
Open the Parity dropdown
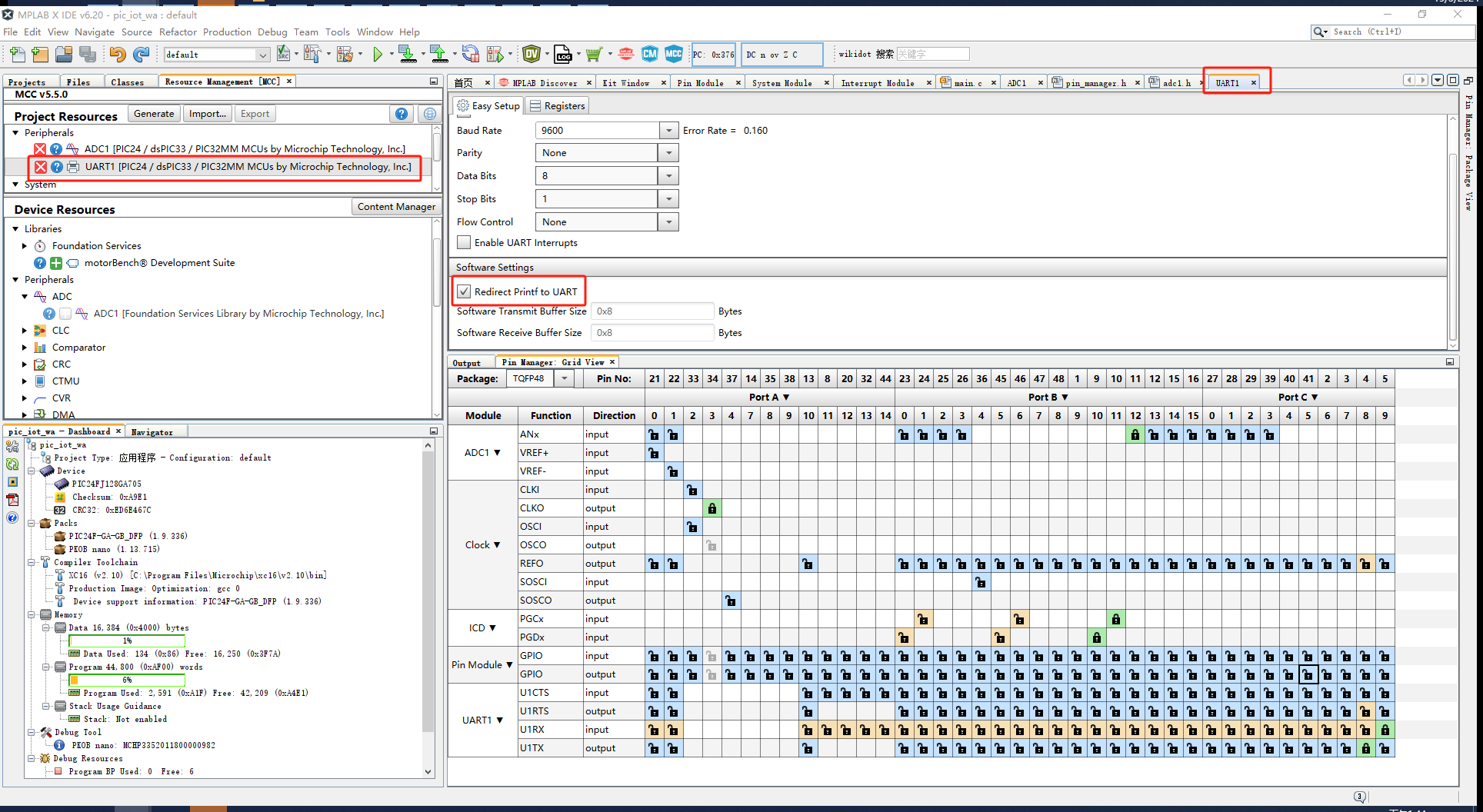[669, 153]
